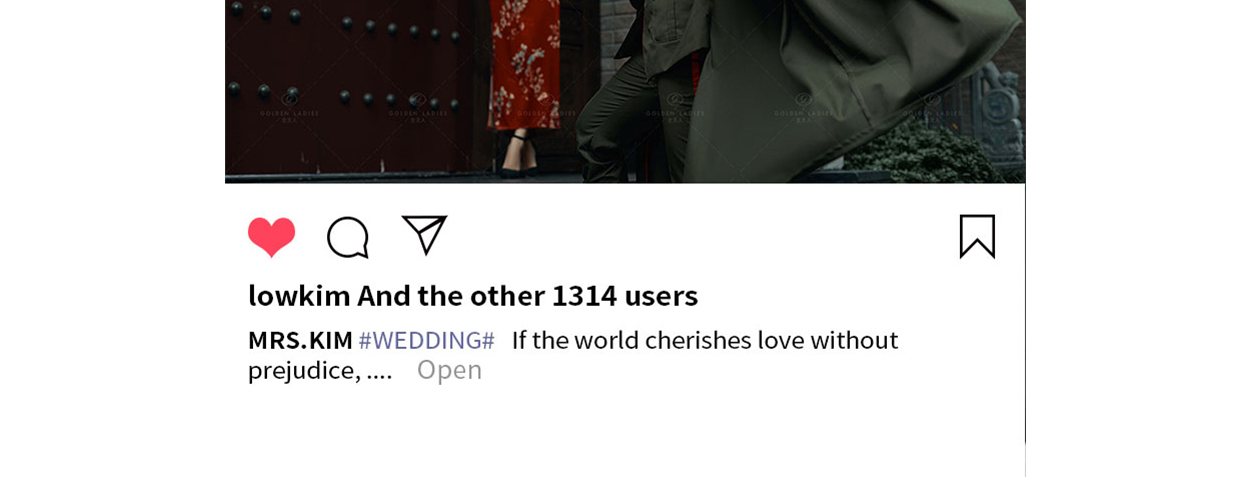Open comments with speech bubble icon
The width and height of the screenshot is (1250, 477).
348,237
